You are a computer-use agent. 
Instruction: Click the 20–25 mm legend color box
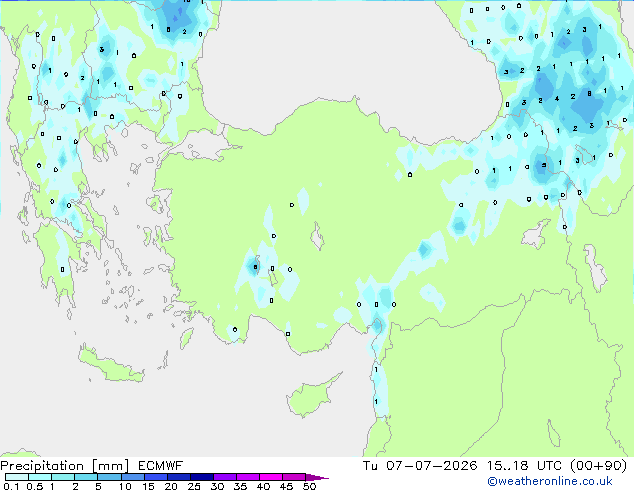[178, 477]
